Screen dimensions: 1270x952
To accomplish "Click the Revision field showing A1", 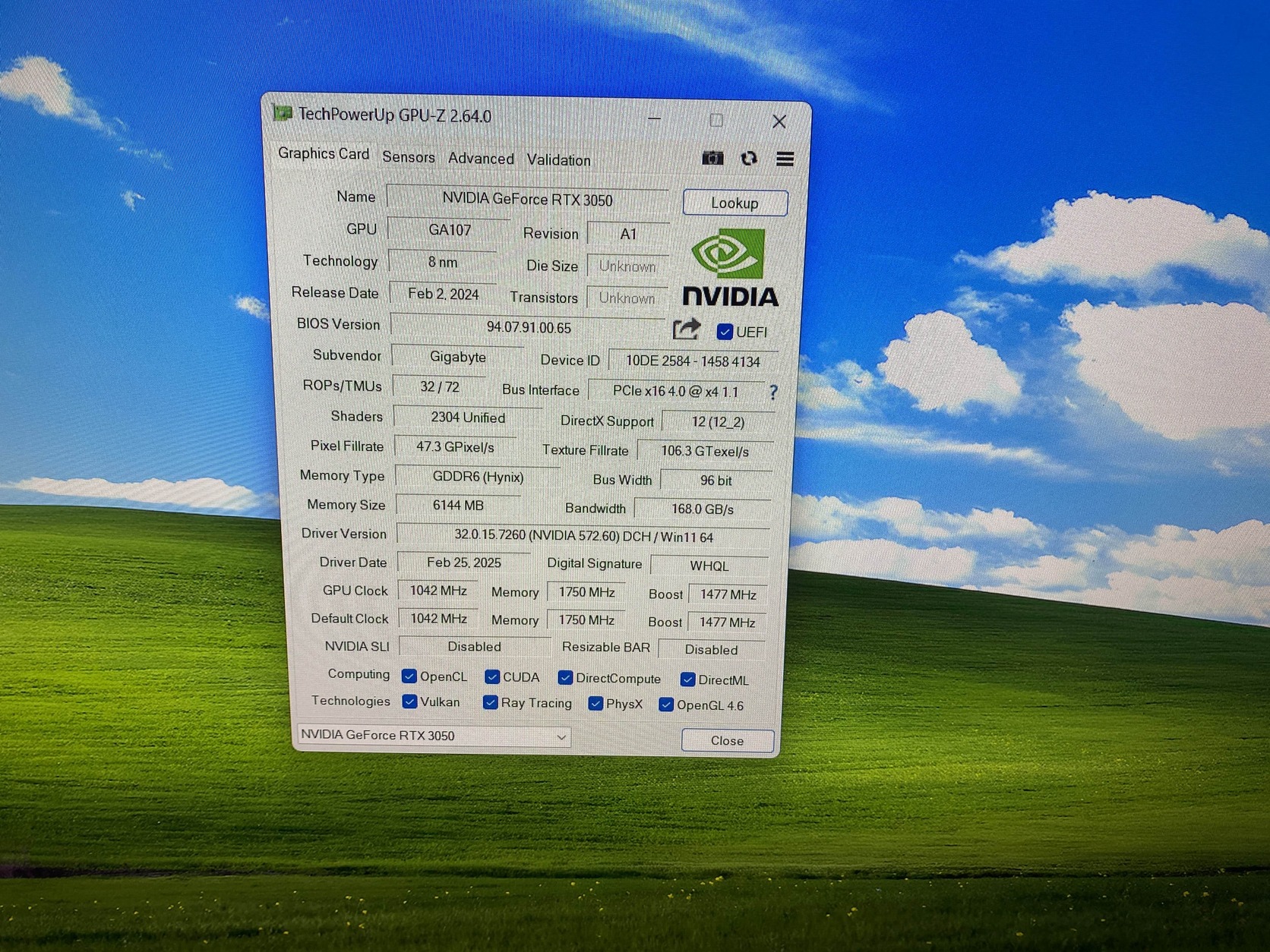I will click(x=628, y=234).
